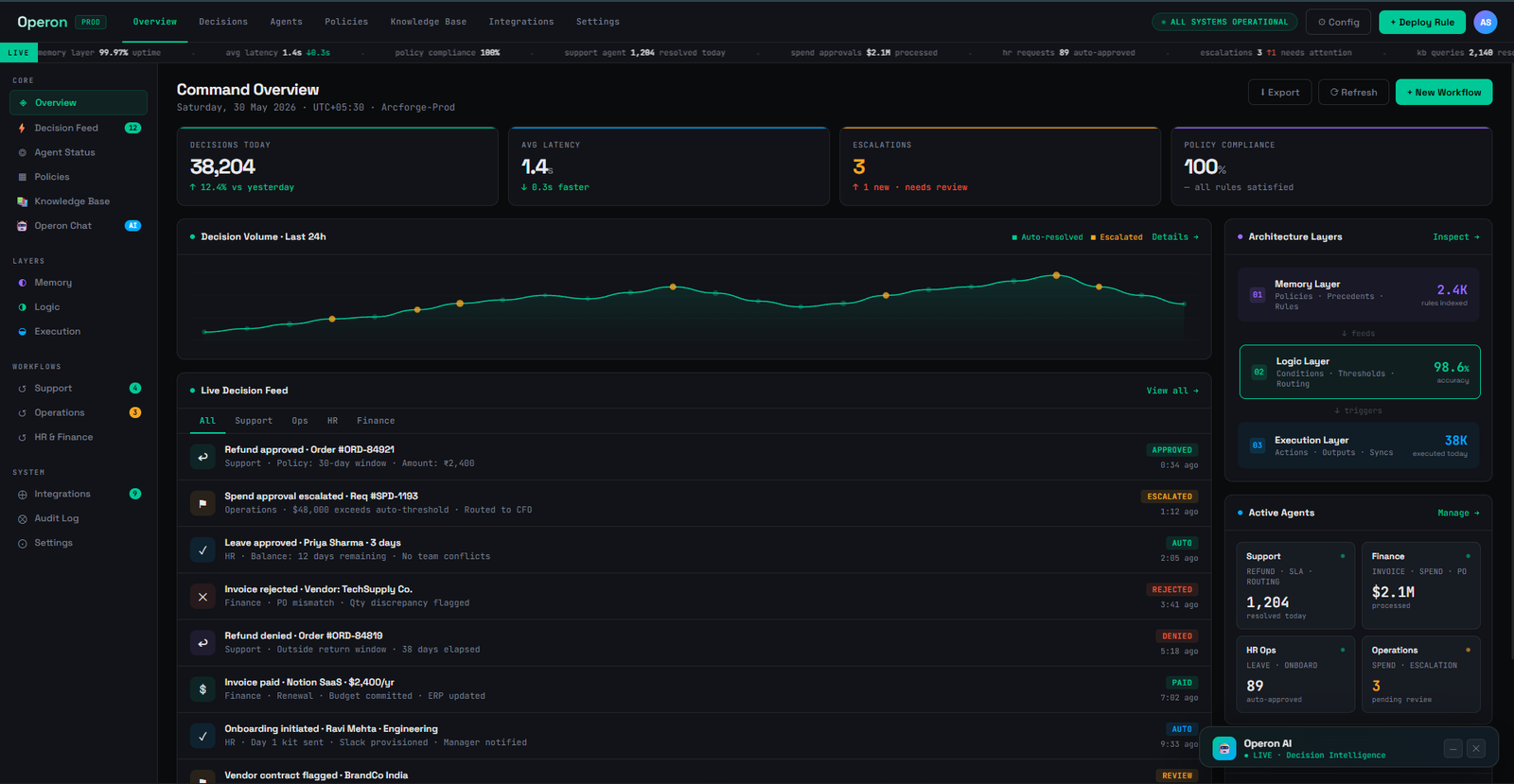Screen dimensions: 1514x784
Task: Select the HR filter tab in decision feed
Action: [332, 421]
